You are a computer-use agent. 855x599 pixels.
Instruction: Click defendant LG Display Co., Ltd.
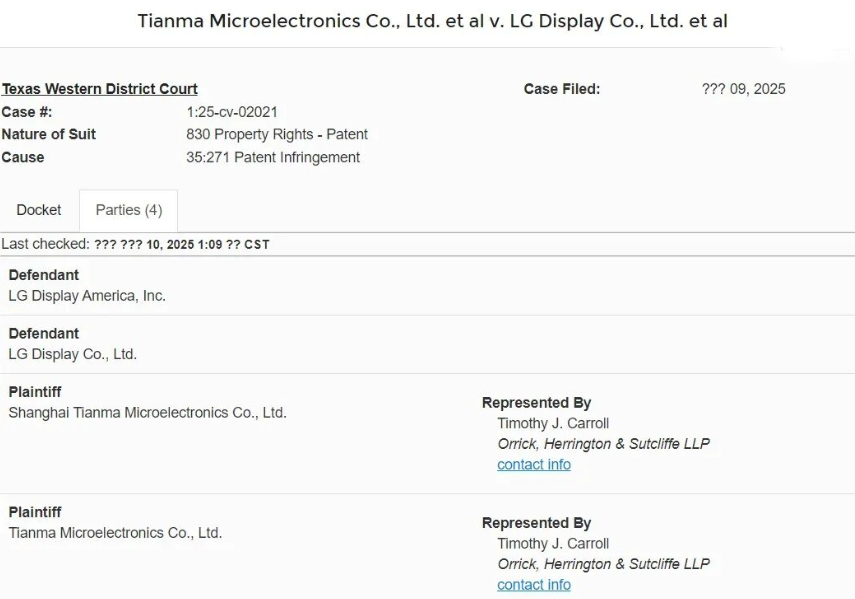coord(73,354)
